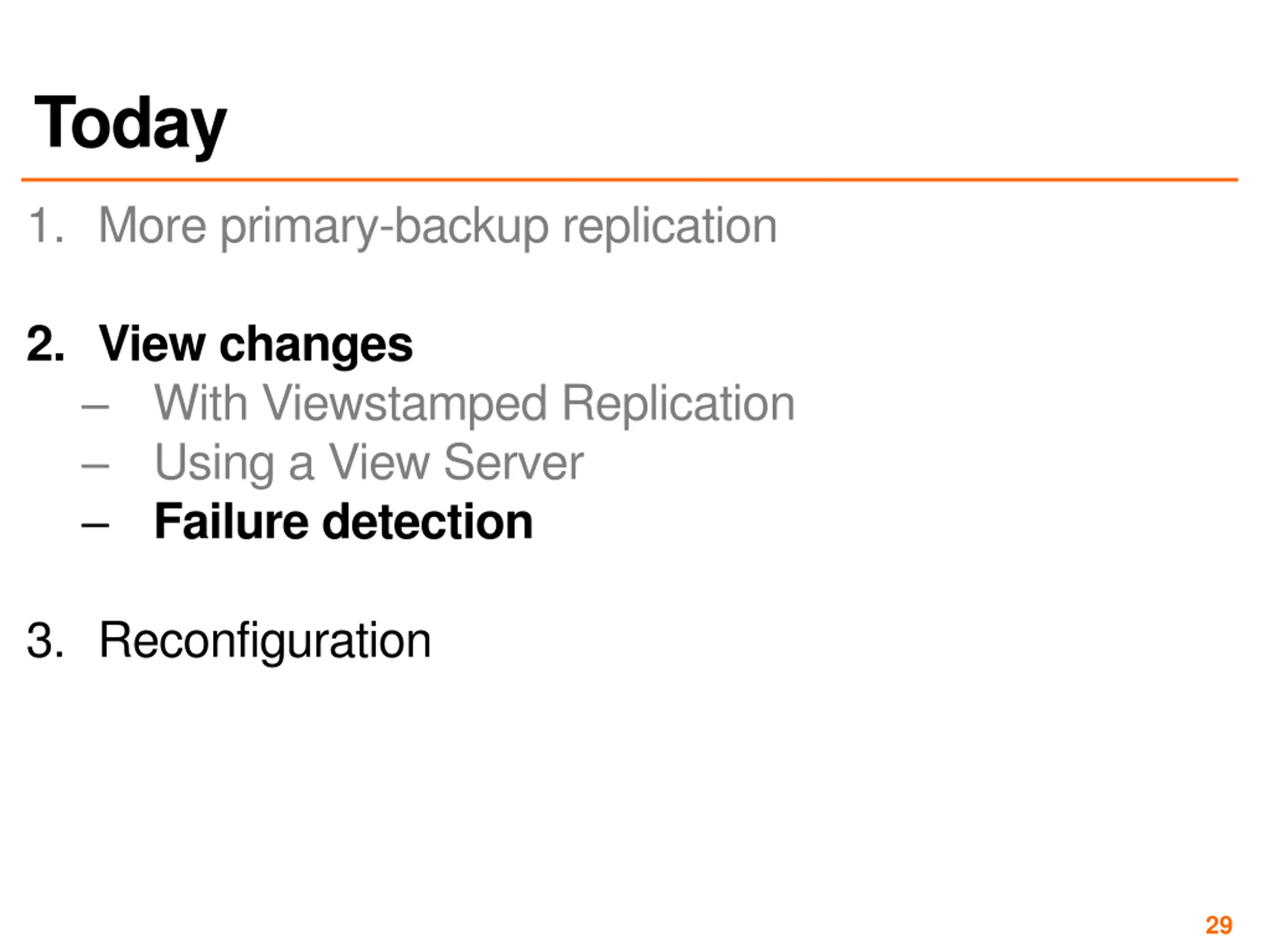1270x952 pixels.
Task: Click the bold word "detection"
Action: tap(428, 522)
